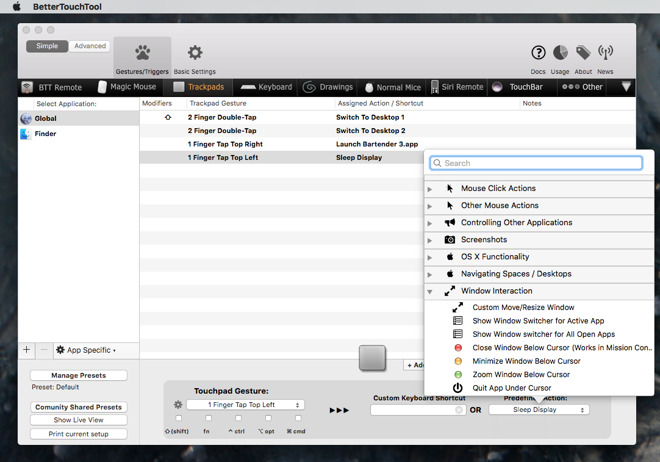
Task: Open the Gestures/Triggers paw icon
Action: (142, 53)
